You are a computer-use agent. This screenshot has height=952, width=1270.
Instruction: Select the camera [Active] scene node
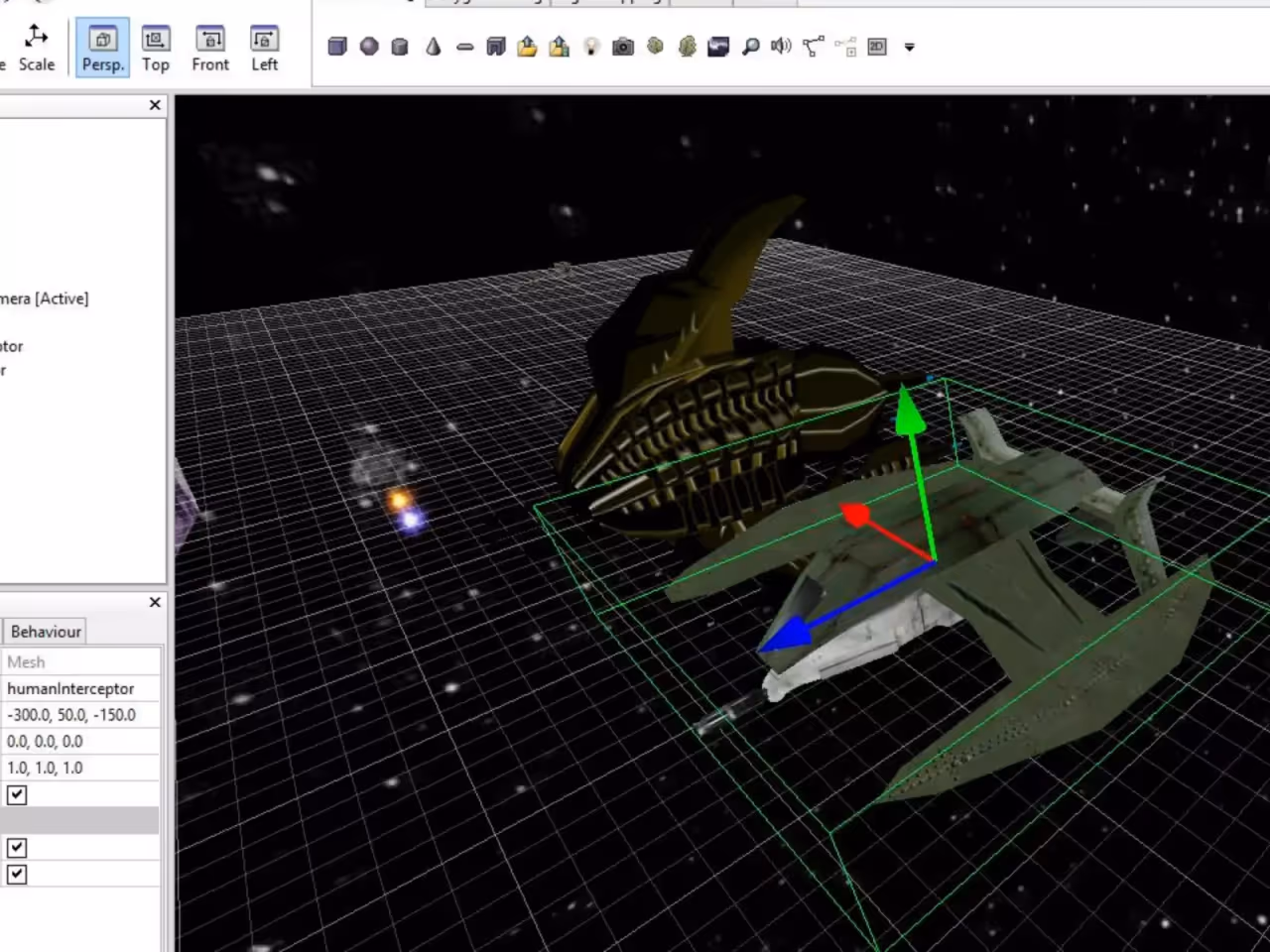click(44, 298)
